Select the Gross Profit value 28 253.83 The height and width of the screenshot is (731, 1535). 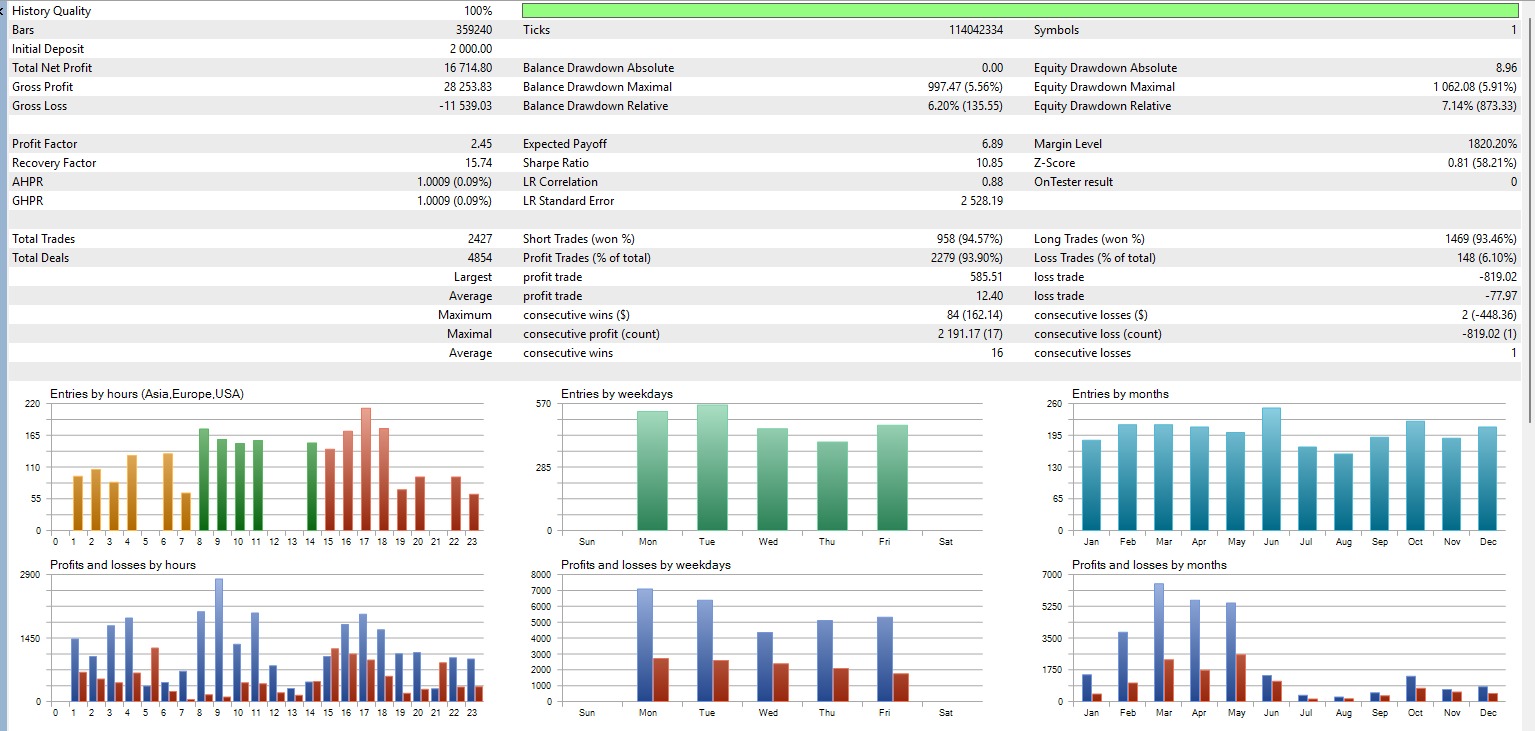(x=469, y=87)
